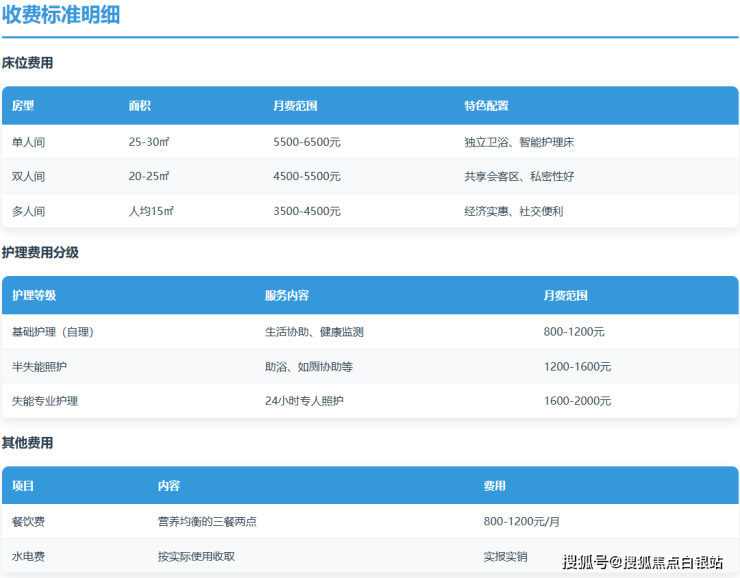
Task: Click the 5500-6500元 price cell
Action: (307, 142)
